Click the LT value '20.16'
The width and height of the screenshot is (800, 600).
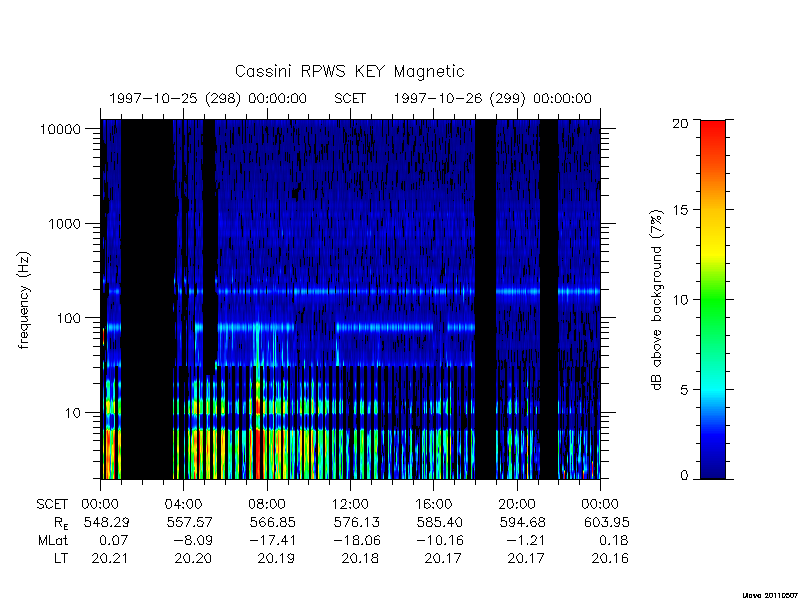610,558
